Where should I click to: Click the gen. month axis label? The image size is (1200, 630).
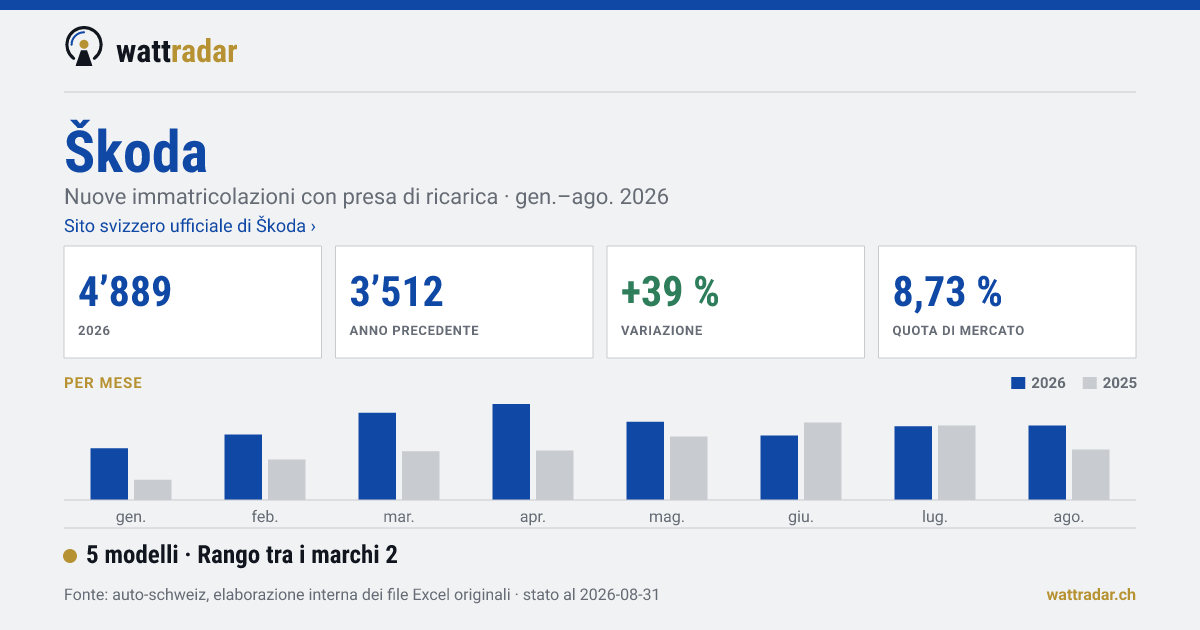[131, 517]
